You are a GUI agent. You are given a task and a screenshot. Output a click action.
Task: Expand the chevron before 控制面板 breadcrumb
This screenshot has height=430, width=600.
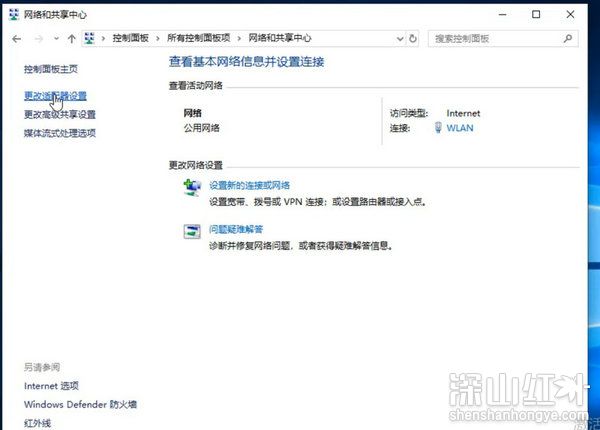(103, 38)
